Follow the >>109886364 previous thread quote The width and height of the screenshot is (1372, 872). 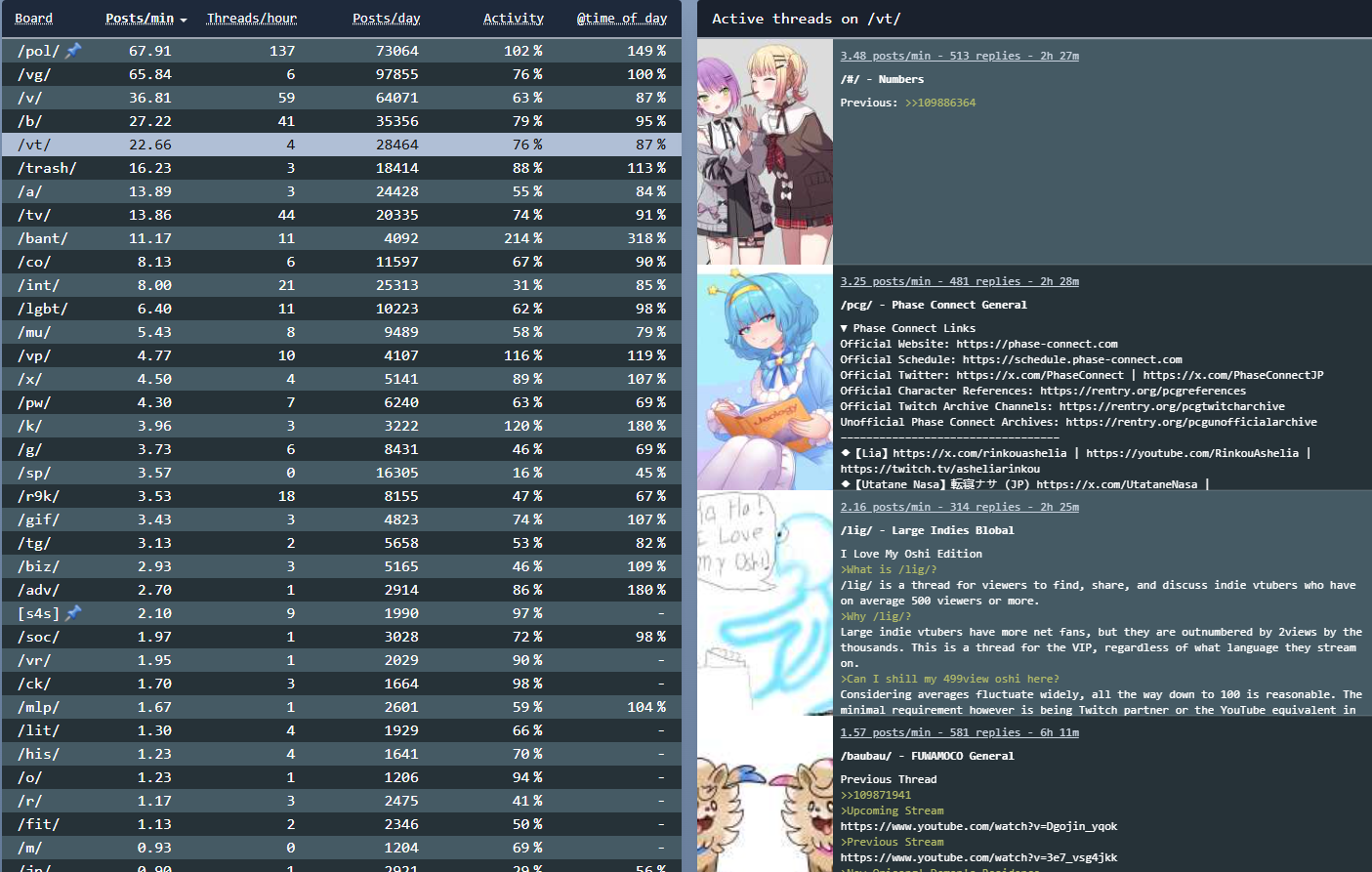[940, 103]
